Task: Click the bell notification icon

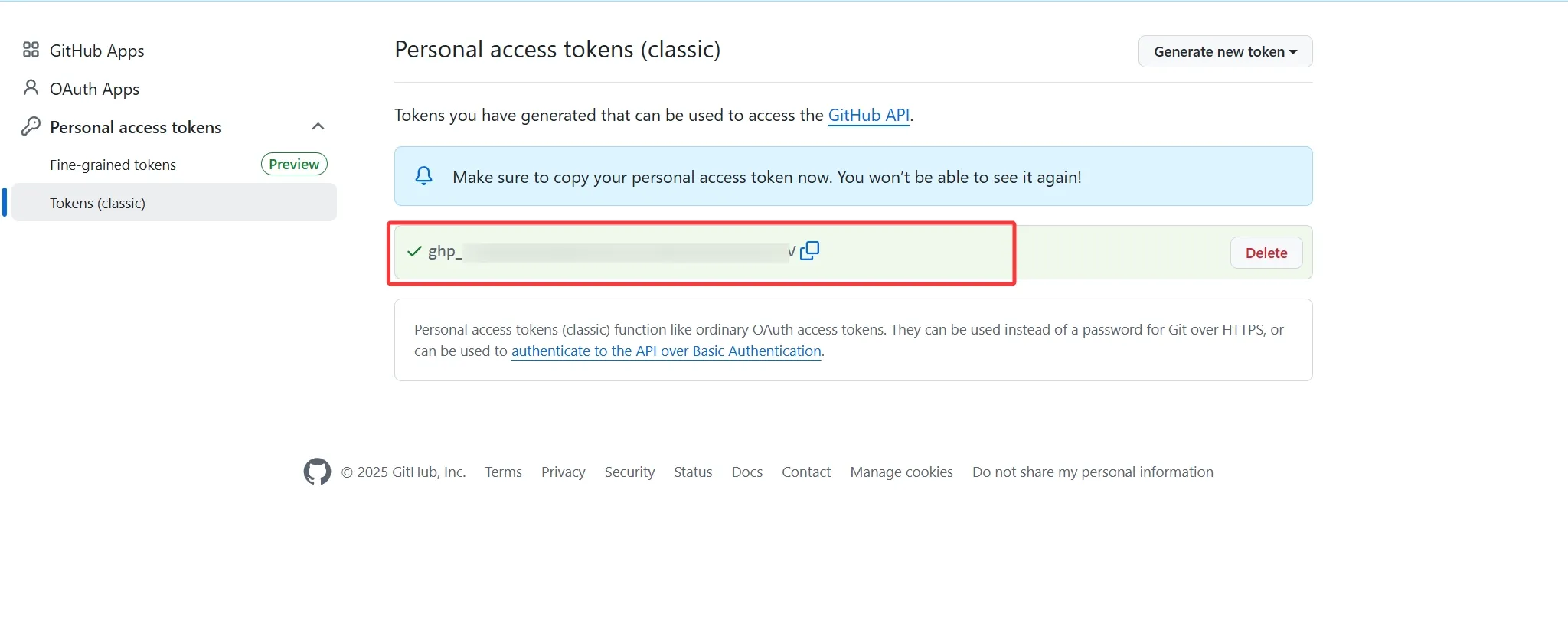Action: 423,176
